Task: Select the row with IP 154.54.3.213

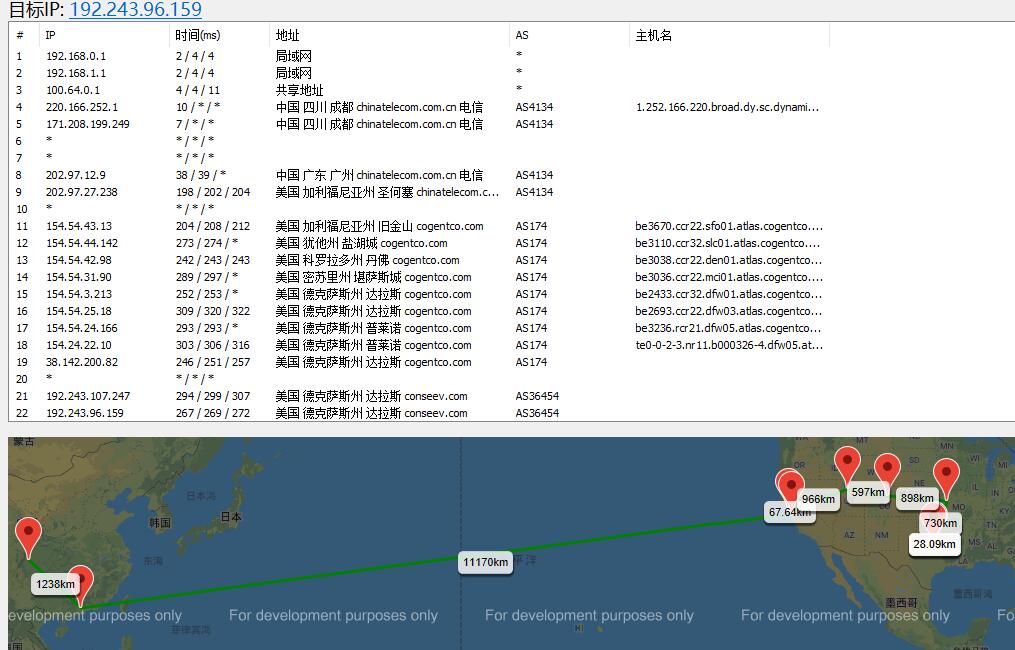Action: coord(421,294)
